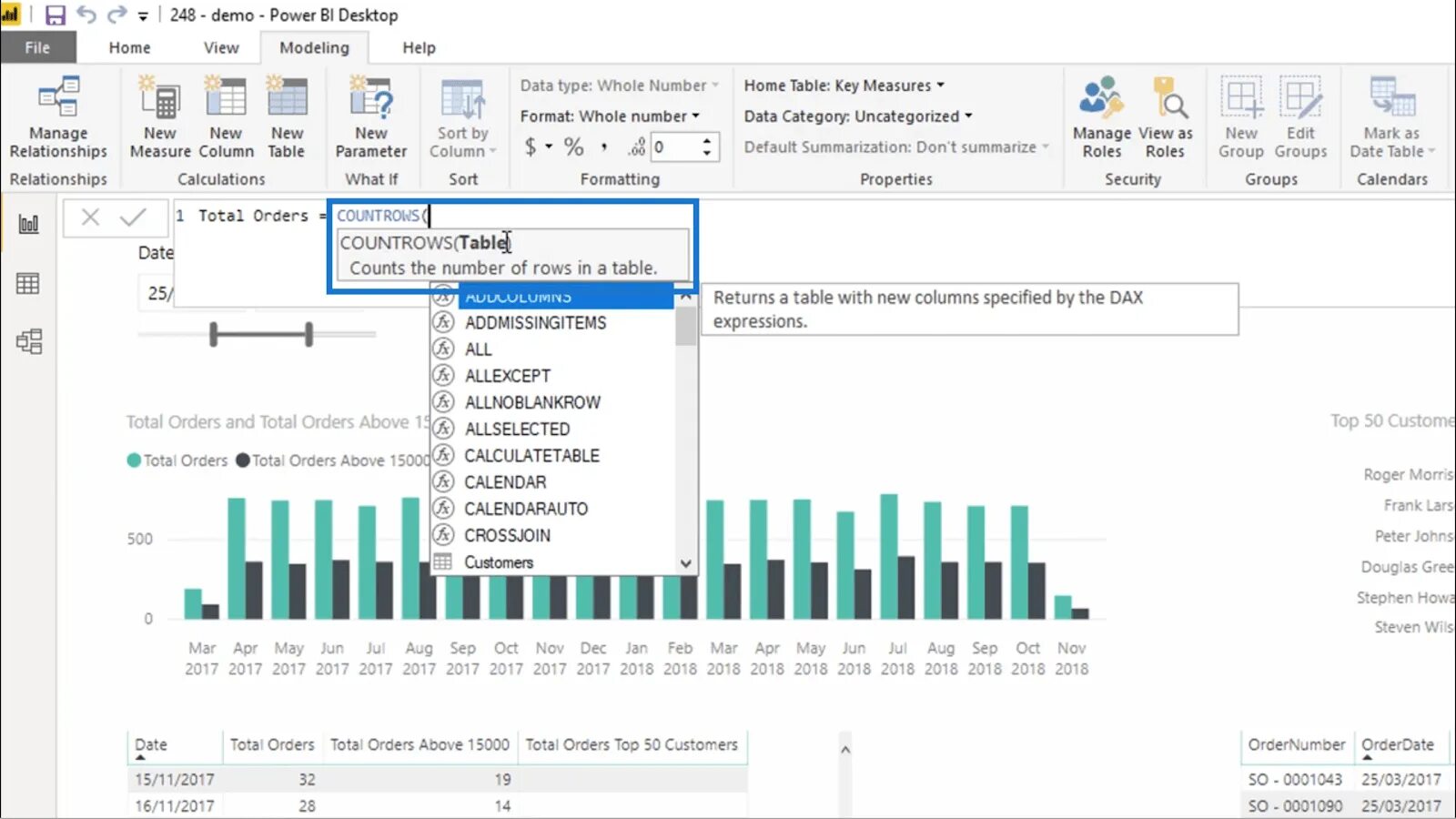Switch to Report view
Image resolution: width=1456 pixels, height=819 pixels.
28,224
